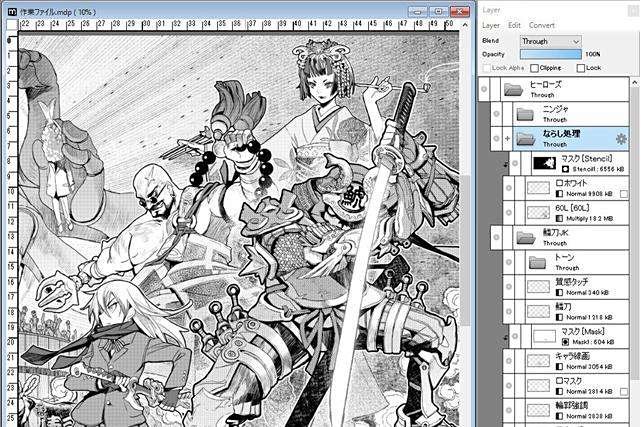This screenshot has height=427, width=641.
Task: Click the color tag box of ホワイト layer
Action: tap(624, 194)
